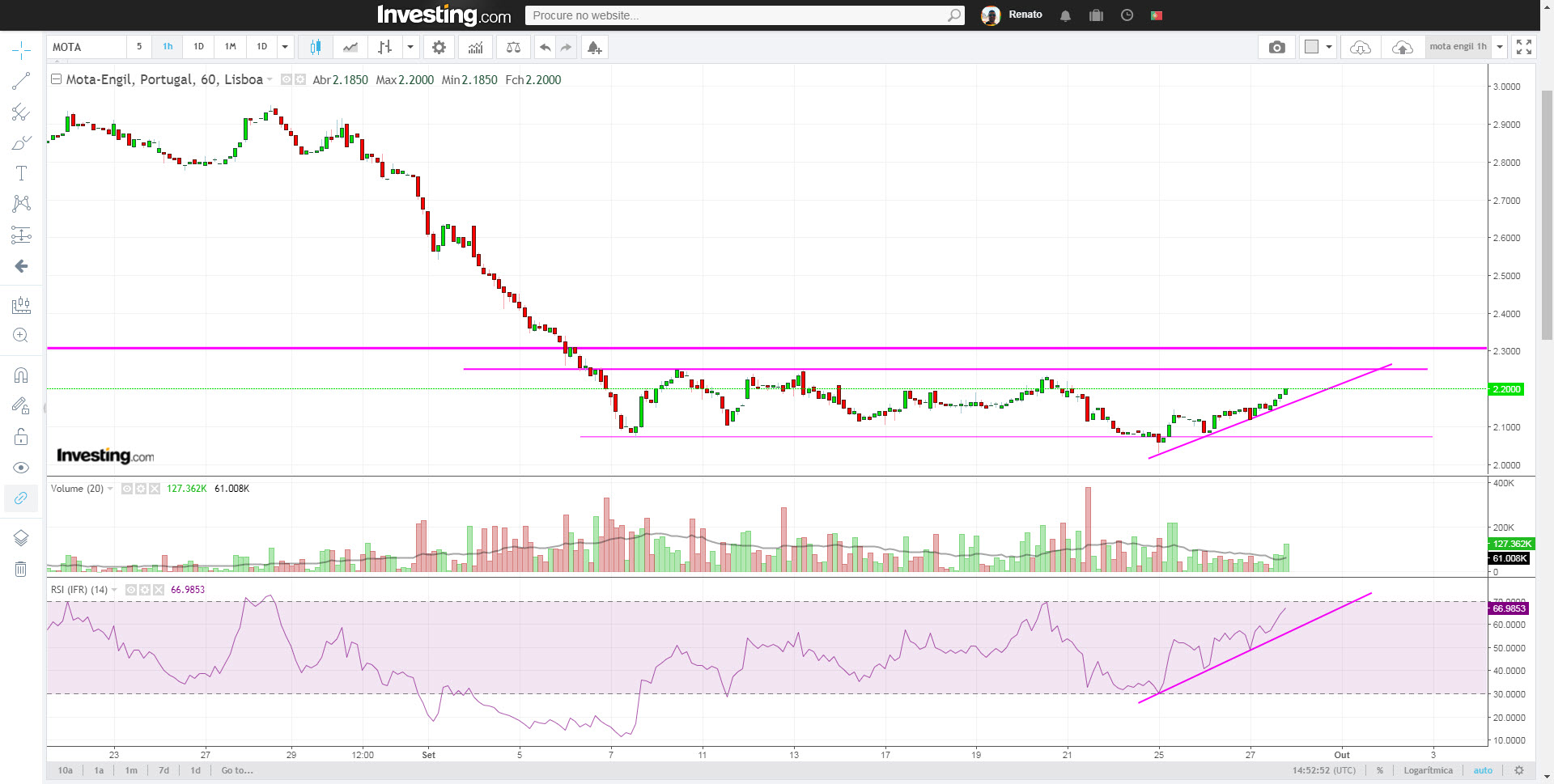Select the 5 minute timeframe
1554x784 pixels.
click(x=139, y=47)
